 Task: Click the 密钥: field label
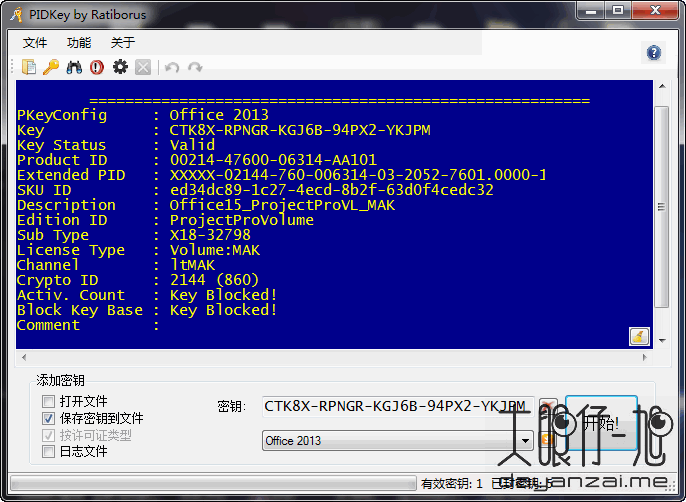232,407
